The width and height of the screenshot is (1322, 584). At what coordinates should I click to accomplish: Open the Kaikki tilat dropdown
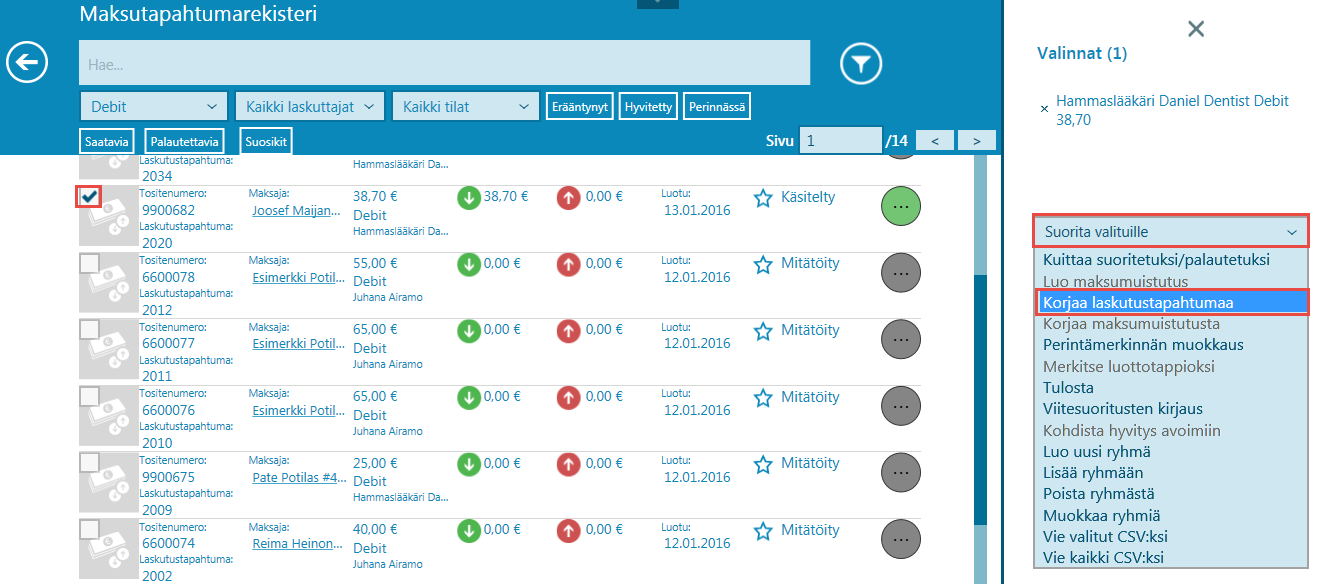(x=466, y=107)
